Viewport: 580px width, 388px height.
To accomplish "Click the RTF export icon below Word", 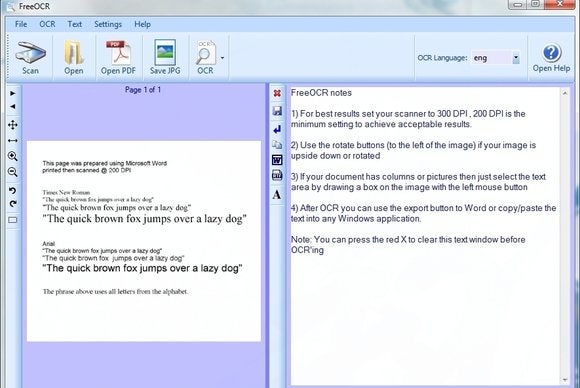I will pyautogui.click(x=277, y=175).
